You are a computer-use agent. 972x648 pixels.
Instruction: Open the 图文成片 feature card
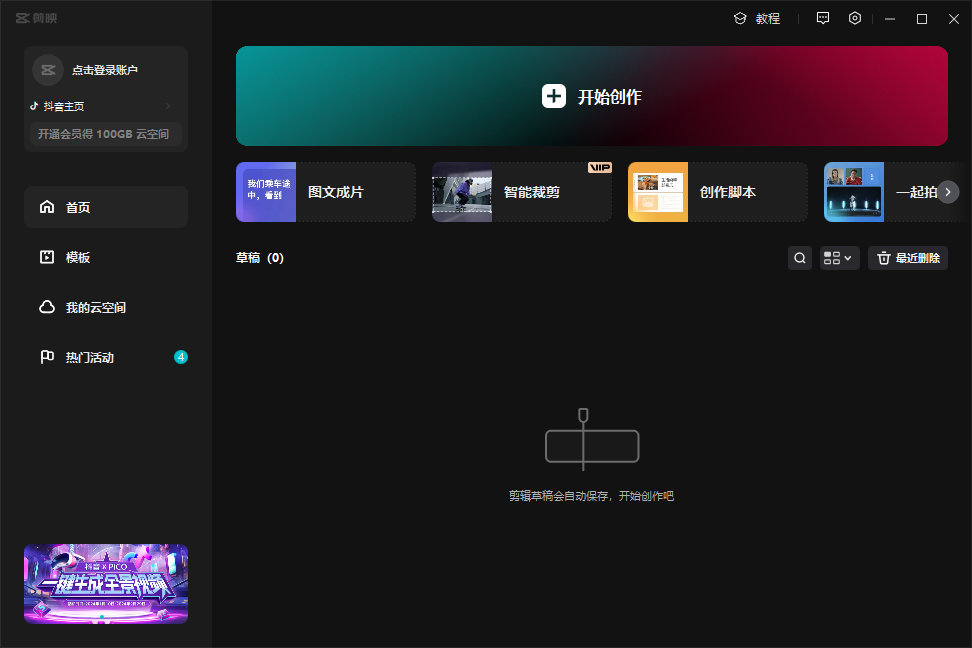(x=325, y=192)
